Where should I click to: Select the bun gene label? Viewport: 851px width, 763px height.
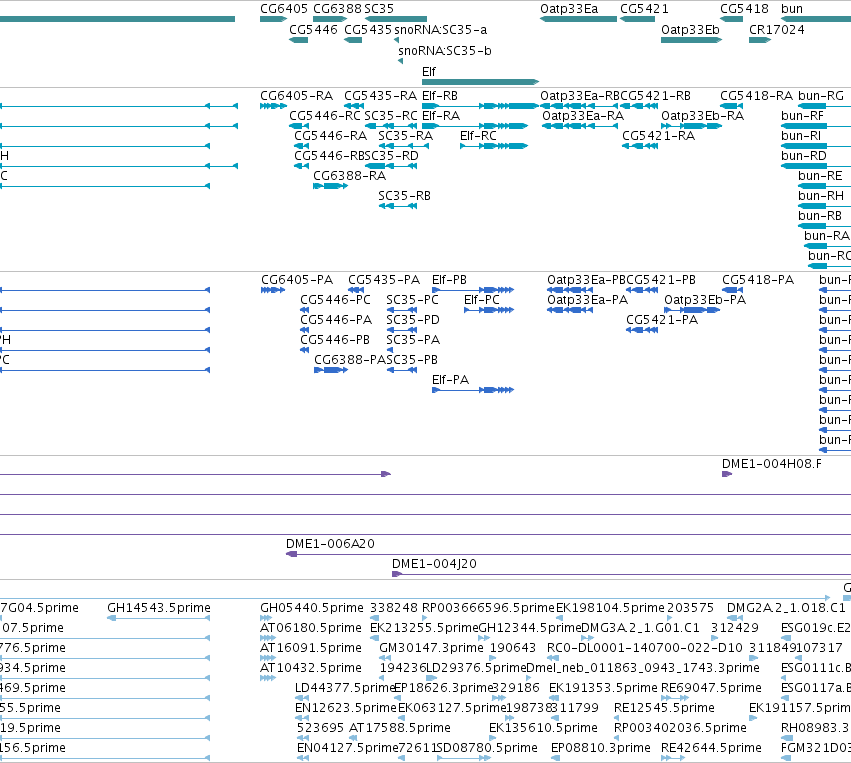791,9
